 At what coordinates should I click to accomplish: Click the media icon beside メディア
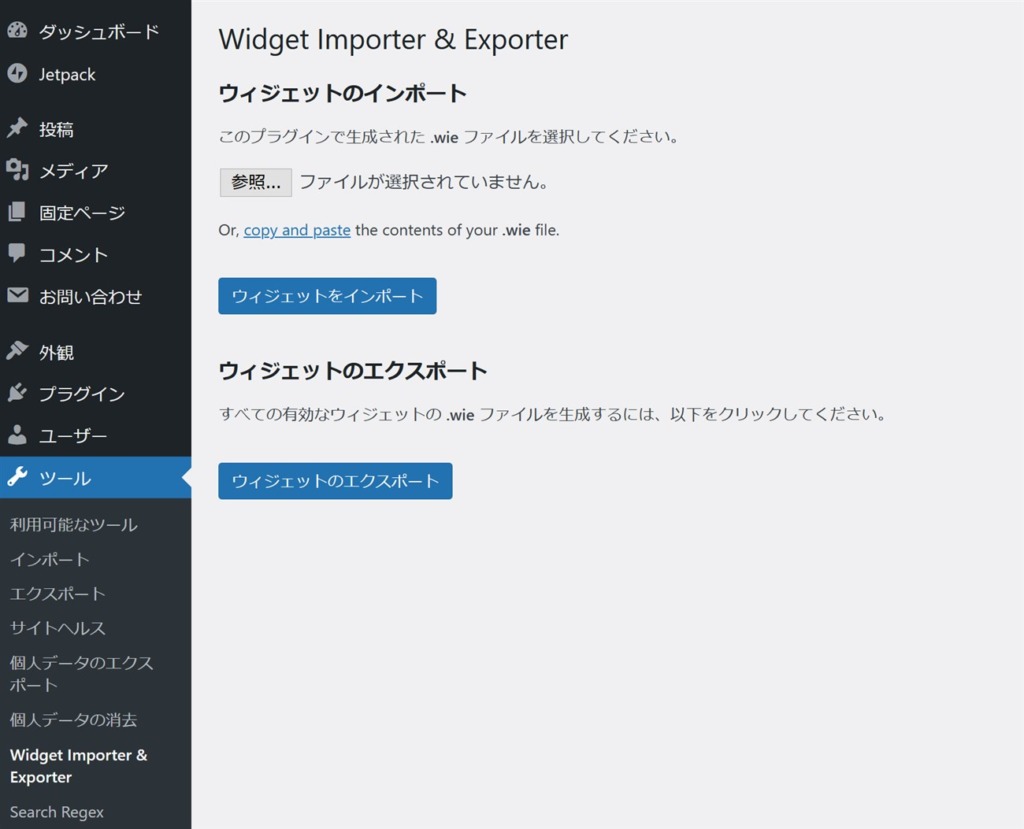click(x=18, y=170)
